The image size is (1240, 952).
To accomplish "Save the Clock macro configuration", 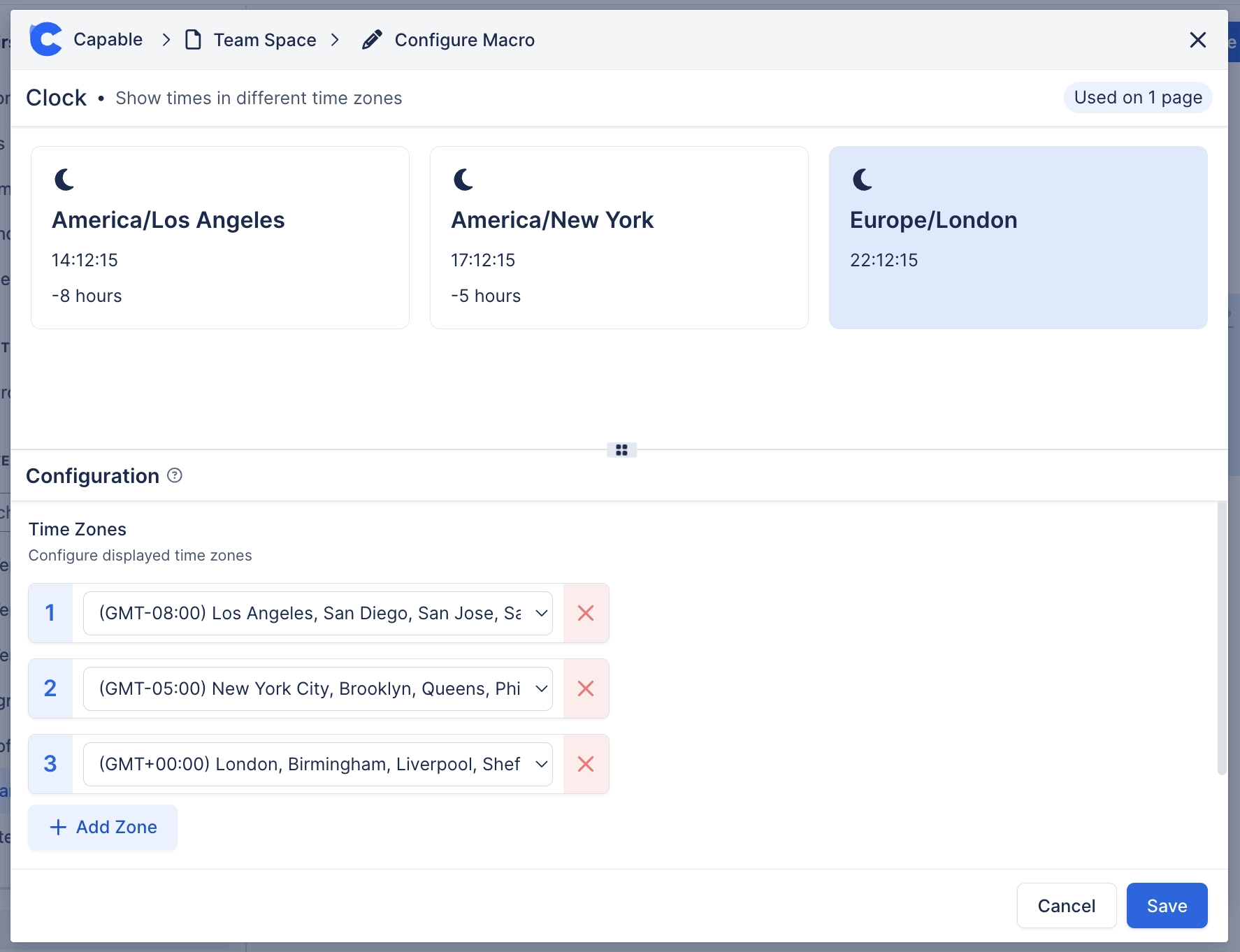I will pos(1166,905).
